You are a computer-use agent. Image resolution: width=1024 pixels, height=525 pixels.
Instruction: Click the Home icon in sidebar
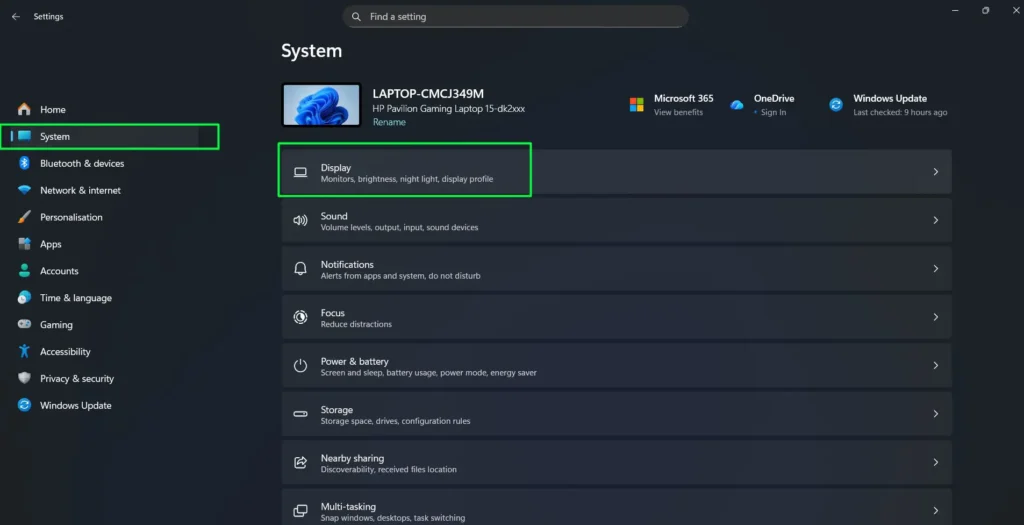(24, 109)
